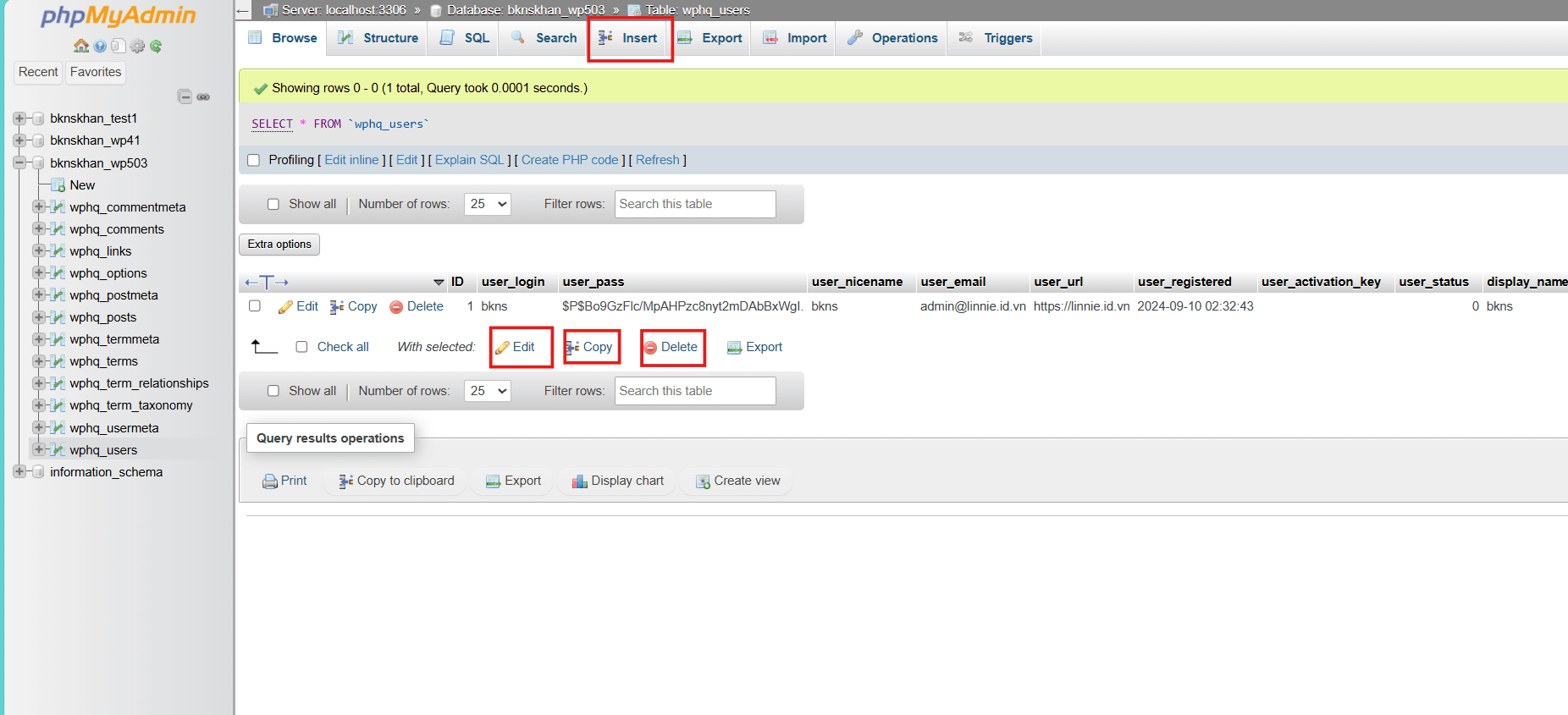Click the Explain SQL link
This screenshot has width=1568, height=715.
click(469, 160)
